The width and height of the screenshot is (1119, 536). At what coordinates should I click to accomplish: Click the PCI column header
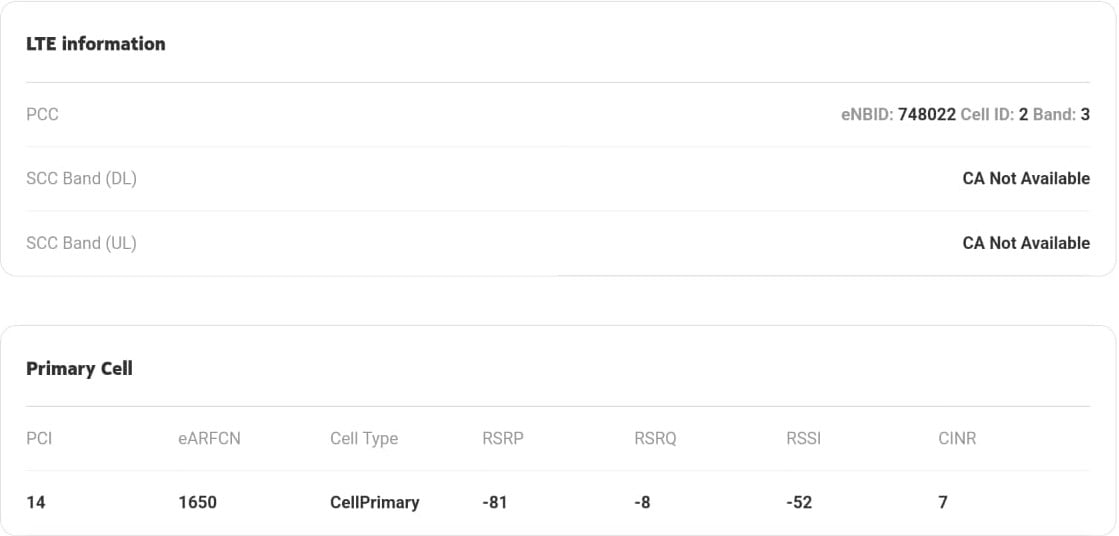coord(39,438)
